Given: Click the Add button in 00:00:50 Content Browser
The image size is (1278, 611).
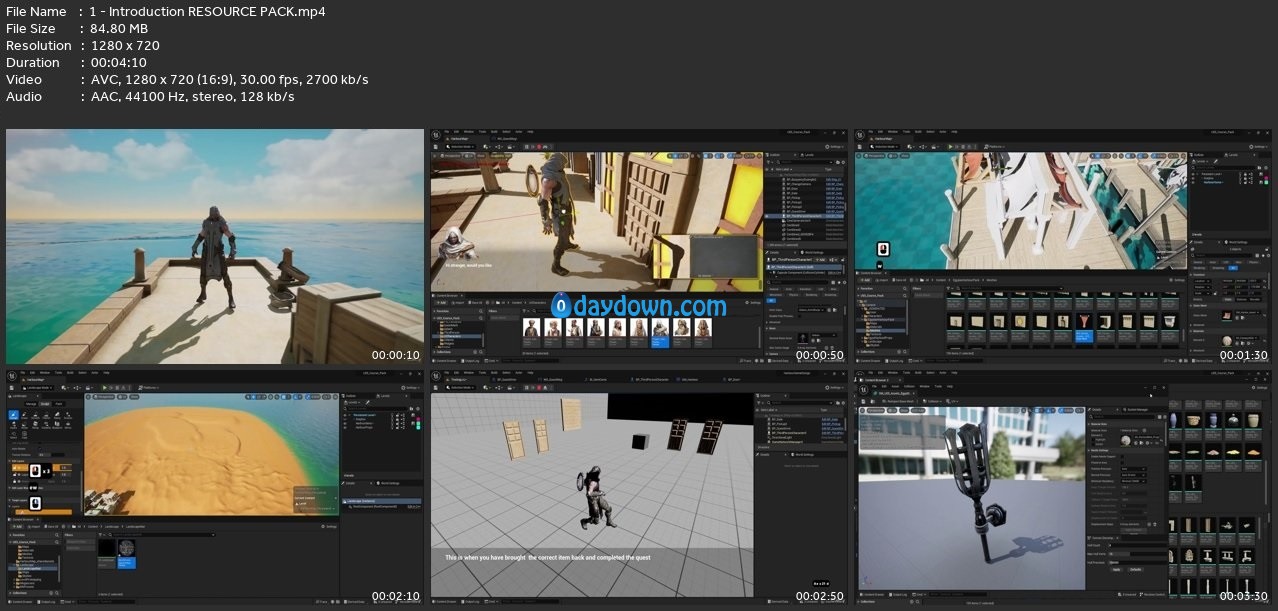Looking at the screenshot, I should (440, 302).
